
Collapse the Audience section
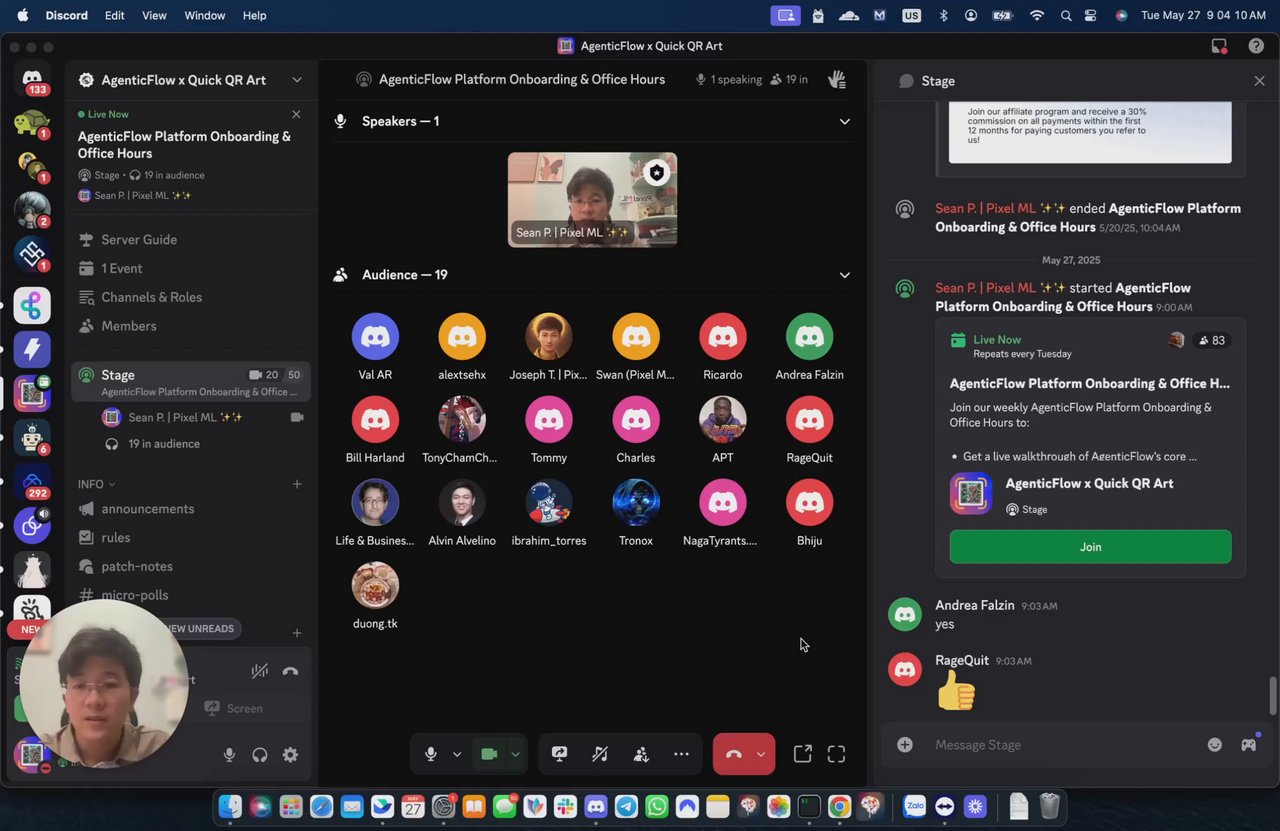[844, 275]
